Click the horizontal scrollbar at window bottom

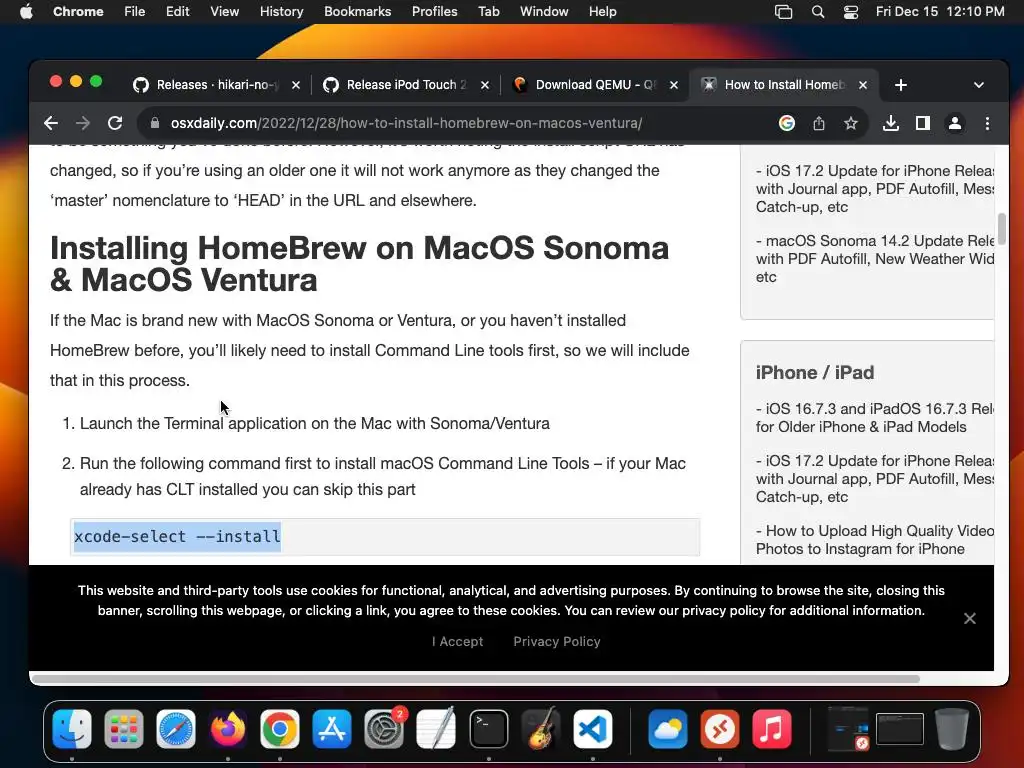tap(475, 679)
